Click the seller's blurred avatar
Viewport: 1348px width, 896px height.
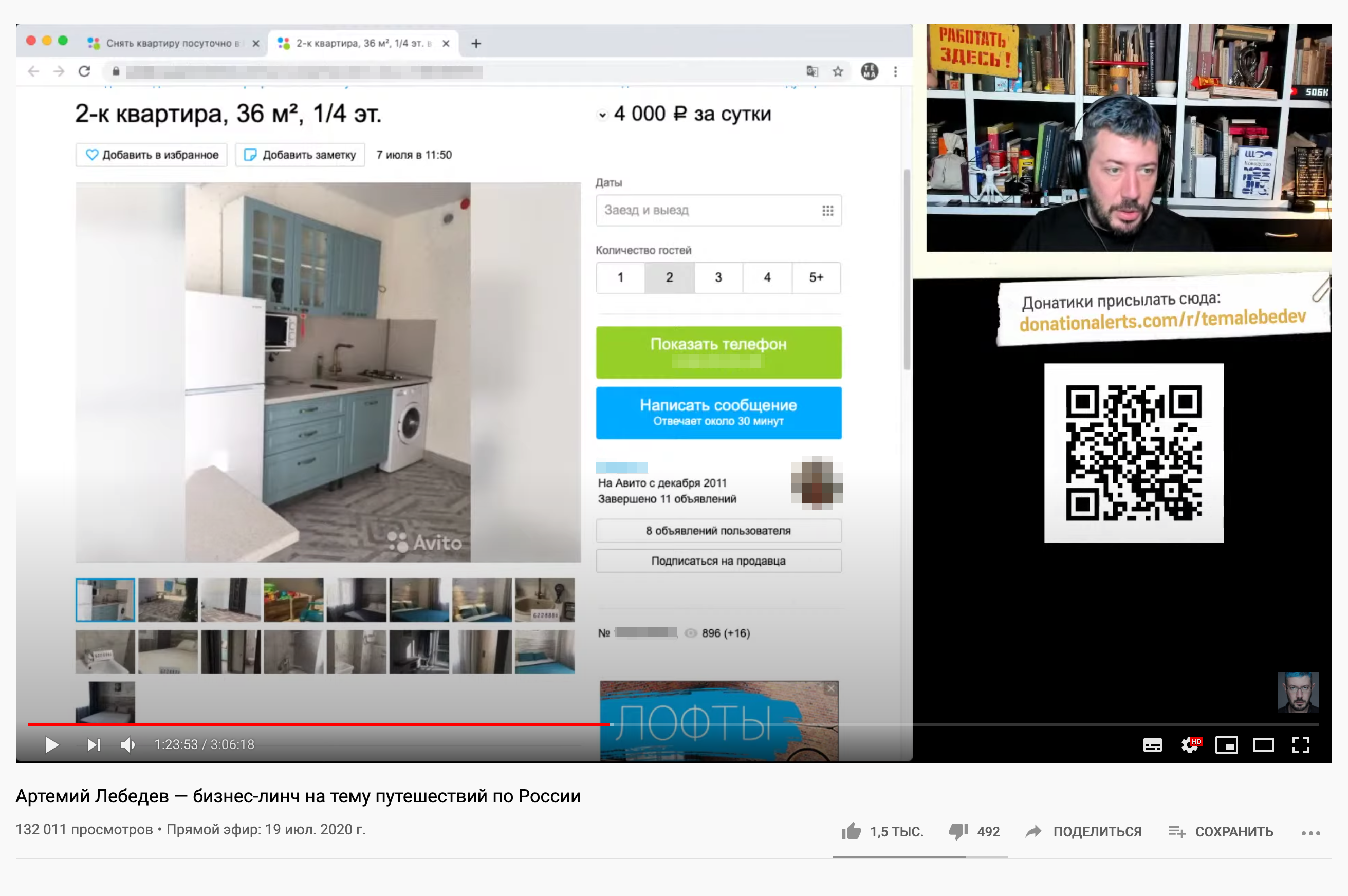pyautogui.click(x=817, y=483)
